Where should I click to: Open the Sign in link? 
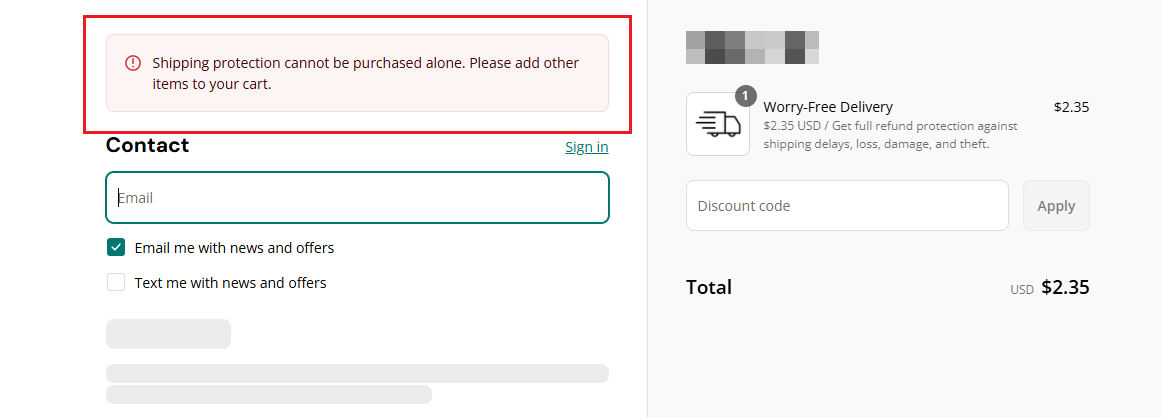point(586,147)
